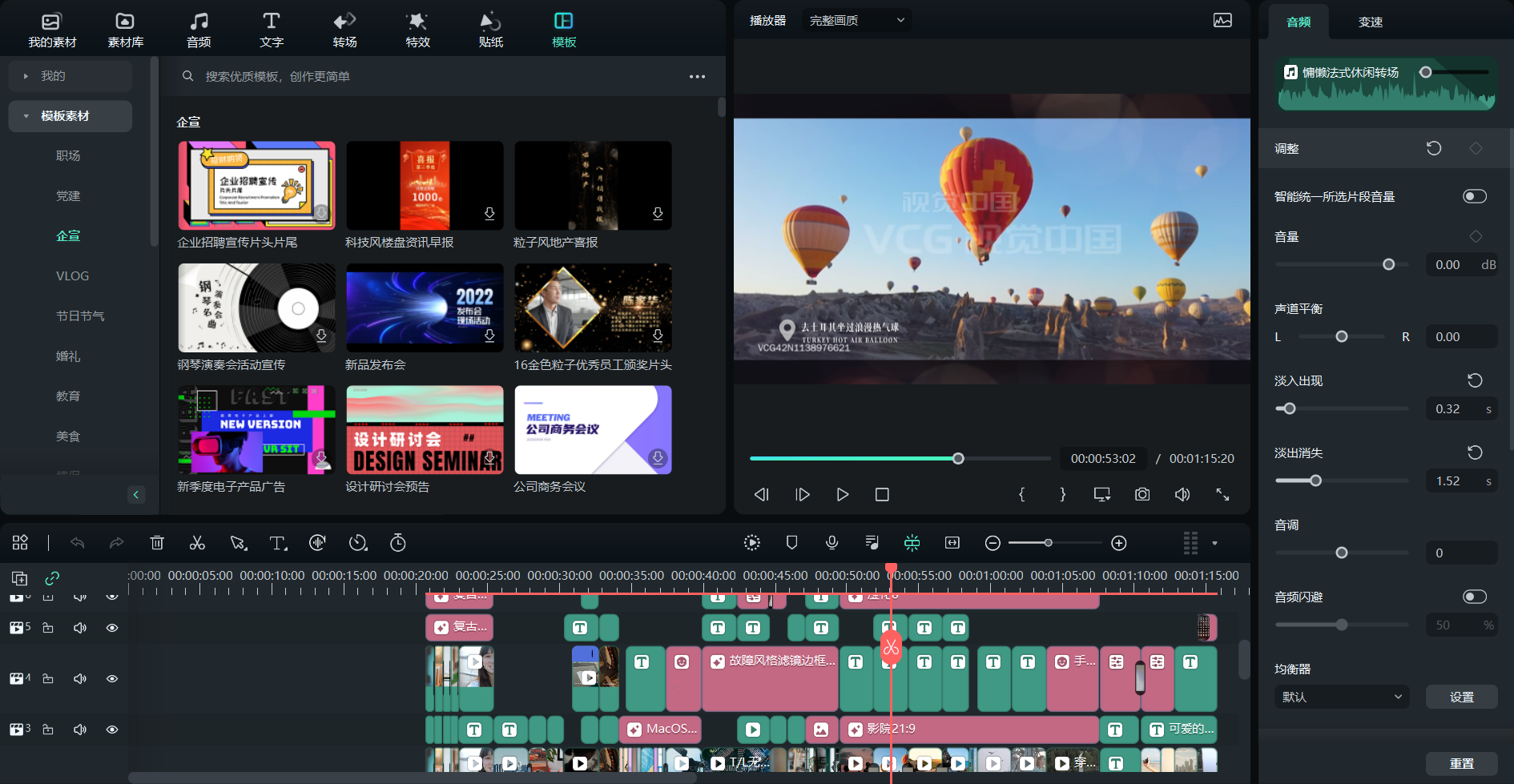Switch to the 变速 speed tab

1370,22
